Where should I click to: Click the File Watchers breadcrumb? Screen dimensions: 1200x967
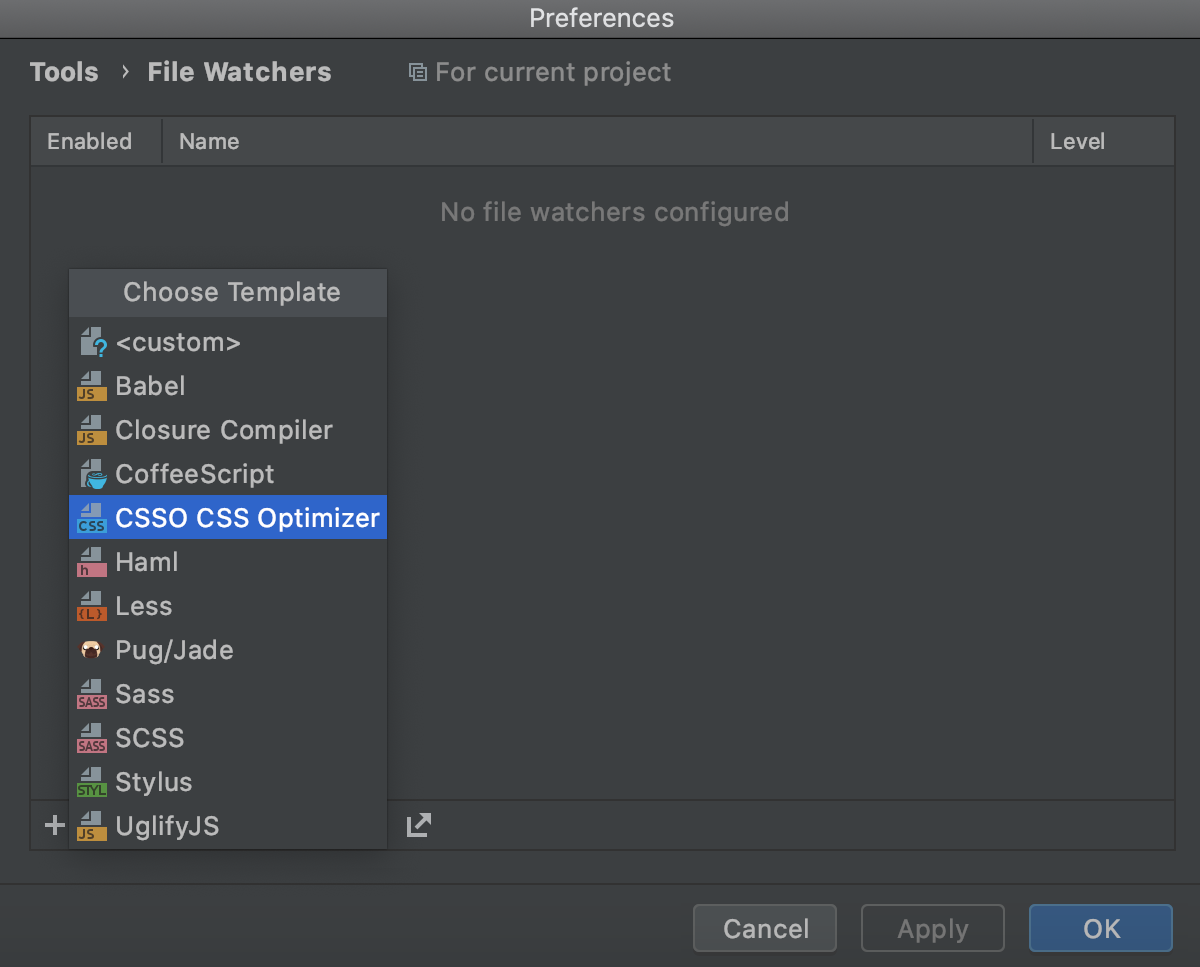pos(239,71)
